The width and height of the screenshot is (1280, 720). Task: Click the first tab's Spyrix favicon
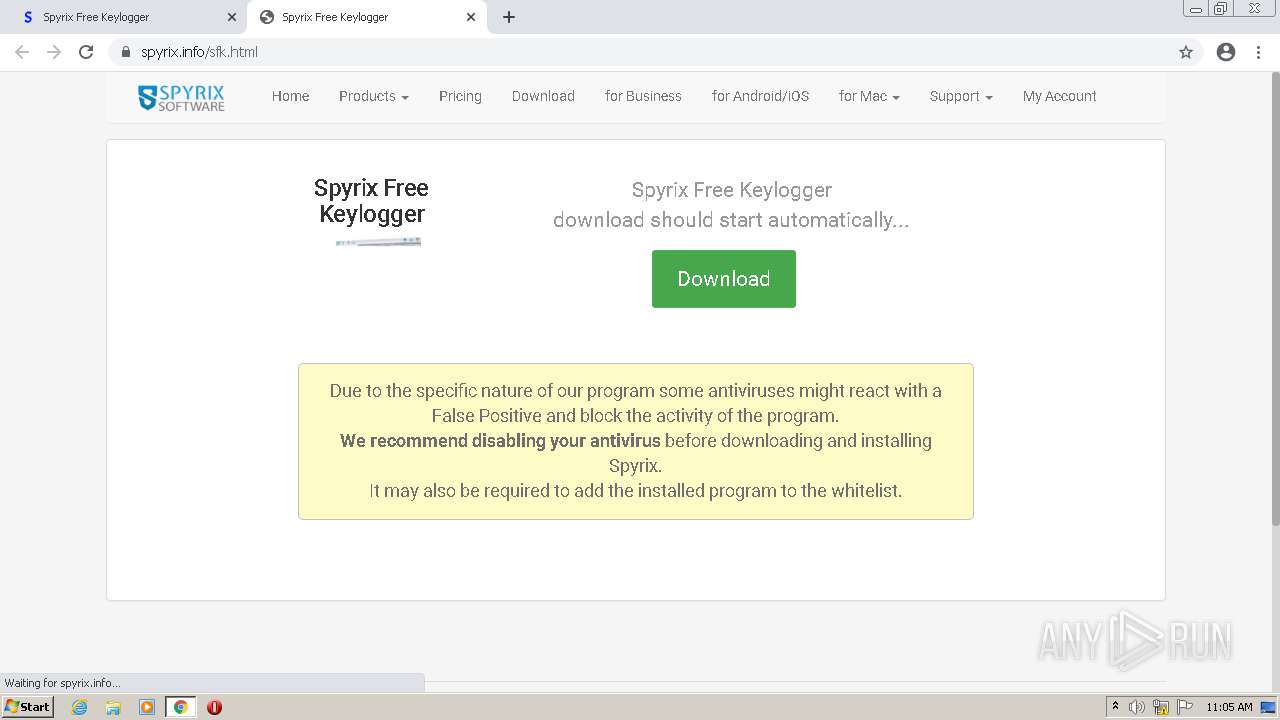tap(28, 17)
